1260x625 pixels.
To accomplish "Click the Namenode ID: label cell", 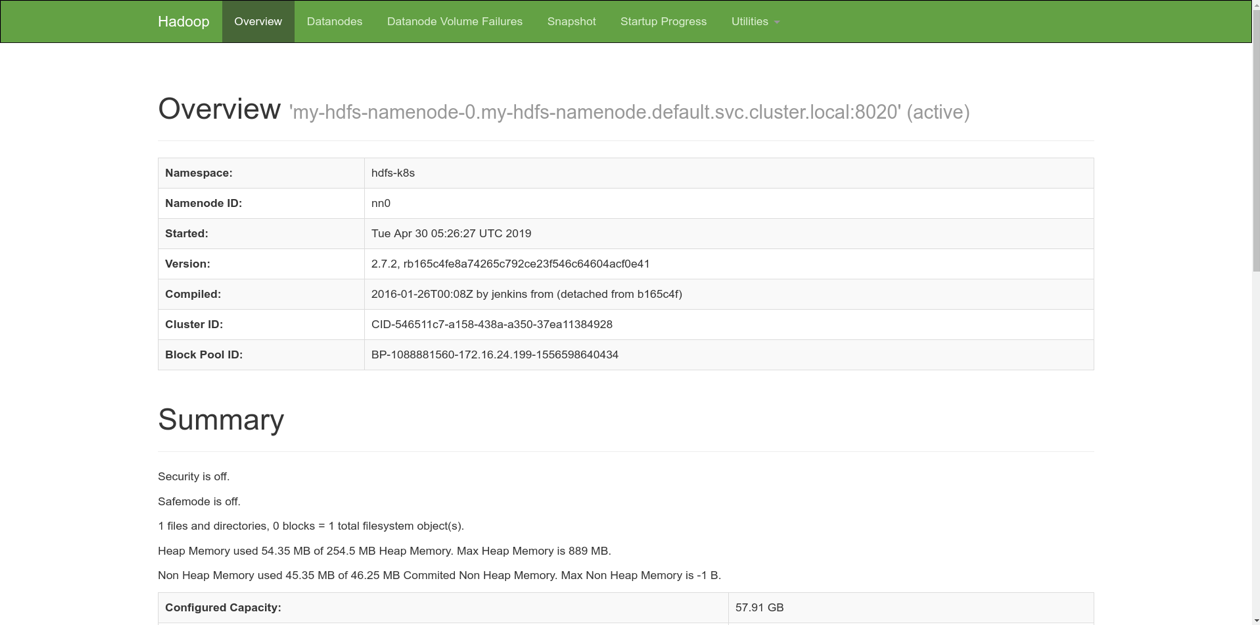I will coord(261,203).
